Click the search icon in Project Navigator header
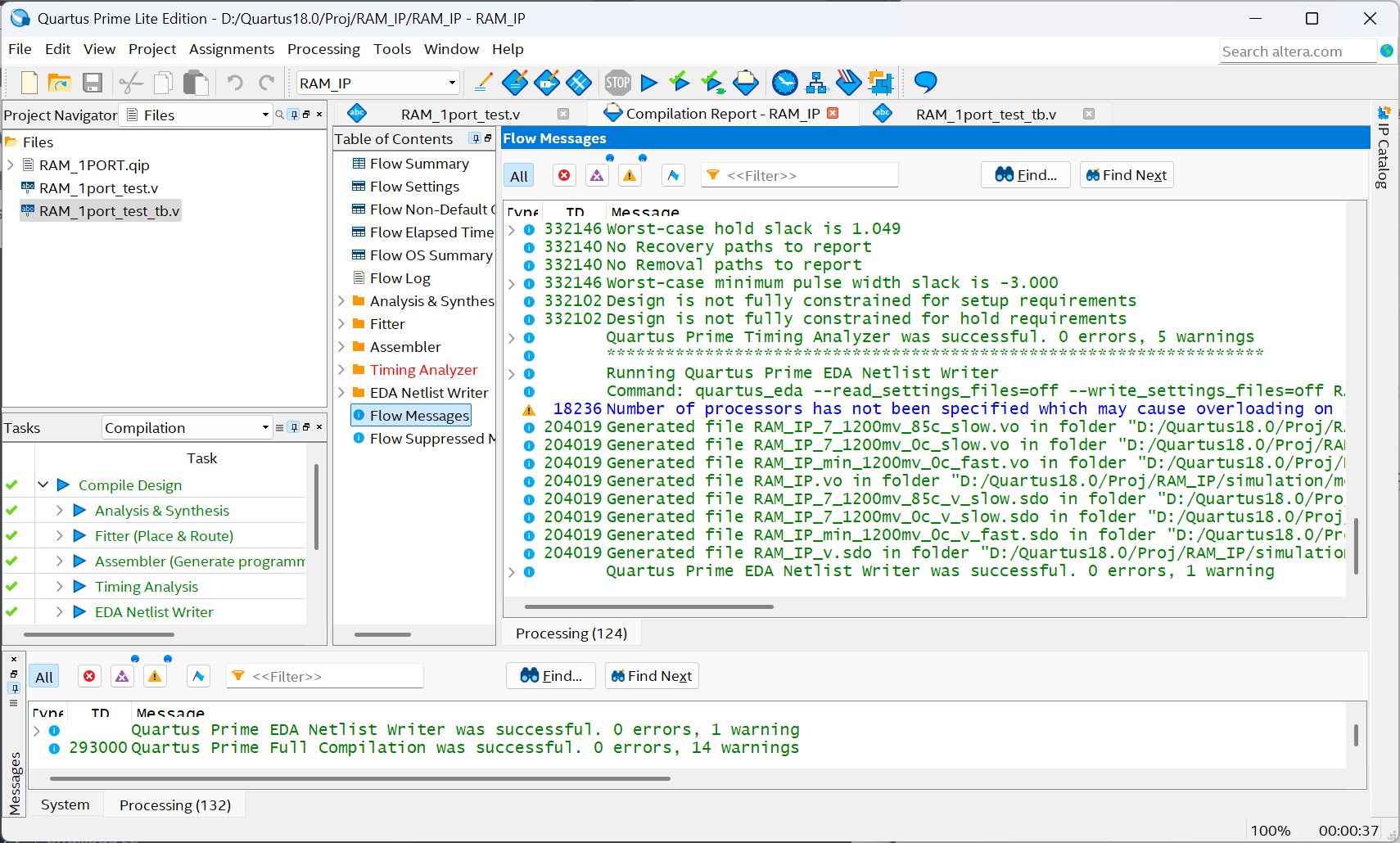The height and width of the screenshot is (843, 1400). click(280, 115)
